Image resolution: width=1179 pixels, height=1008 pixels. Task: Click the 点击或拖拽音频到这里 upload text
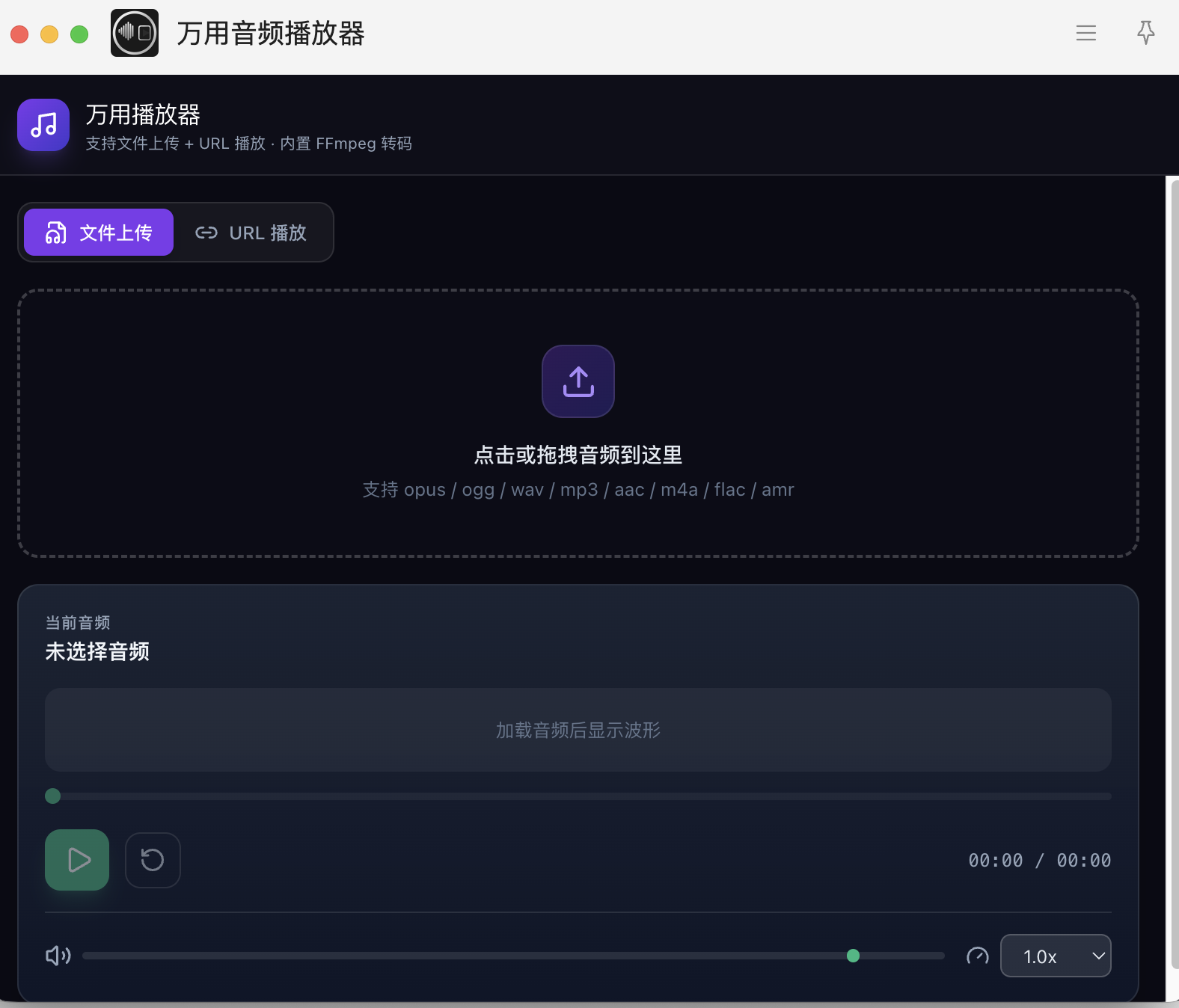tap(578, 455)
